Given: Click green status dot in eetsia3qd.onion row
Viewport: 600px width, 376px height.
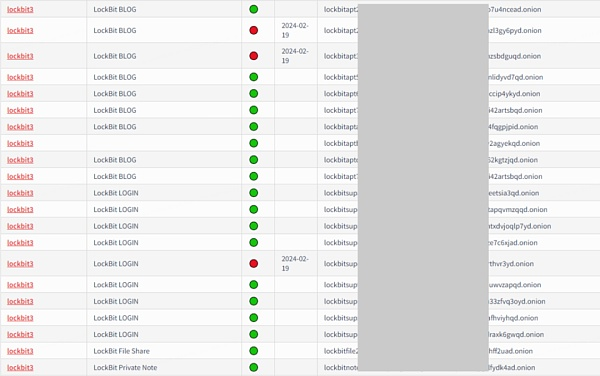Looking at the screenshot, I should click(253, 193).
